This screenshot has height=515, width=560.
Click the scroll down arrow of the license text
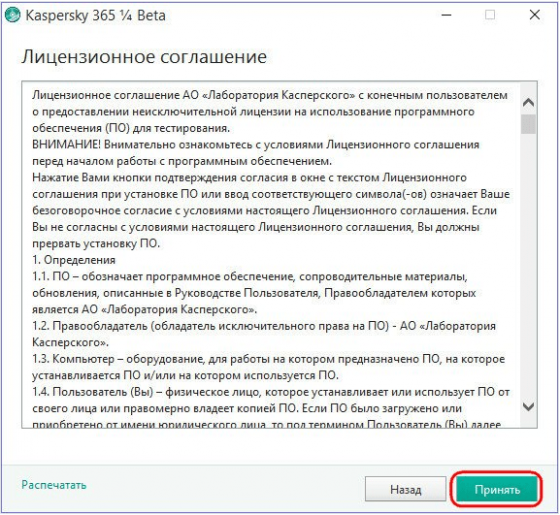tap(528, 406)
